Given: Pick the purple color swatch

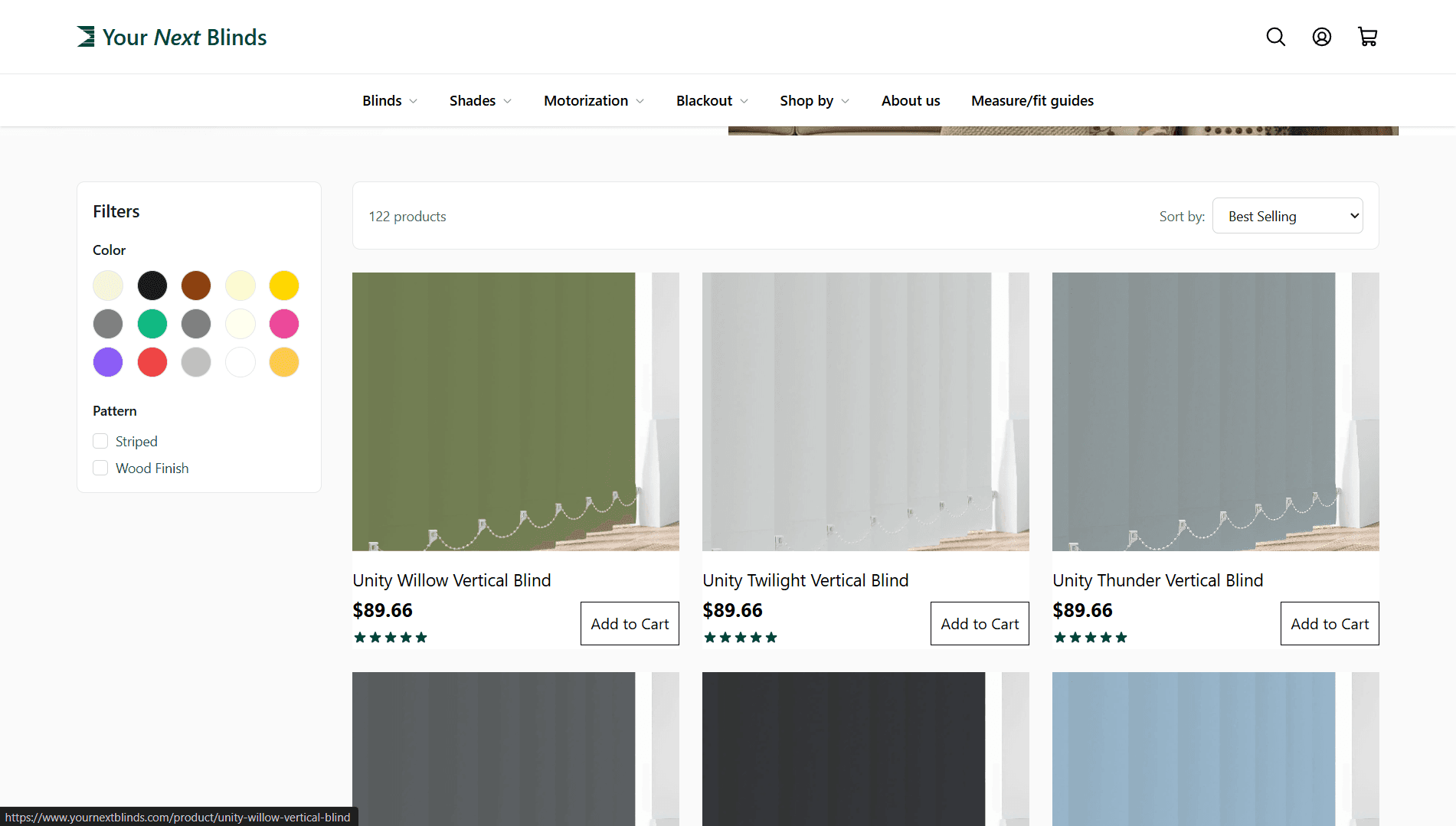Looking at the screenshot, I should tap(108, 362).
